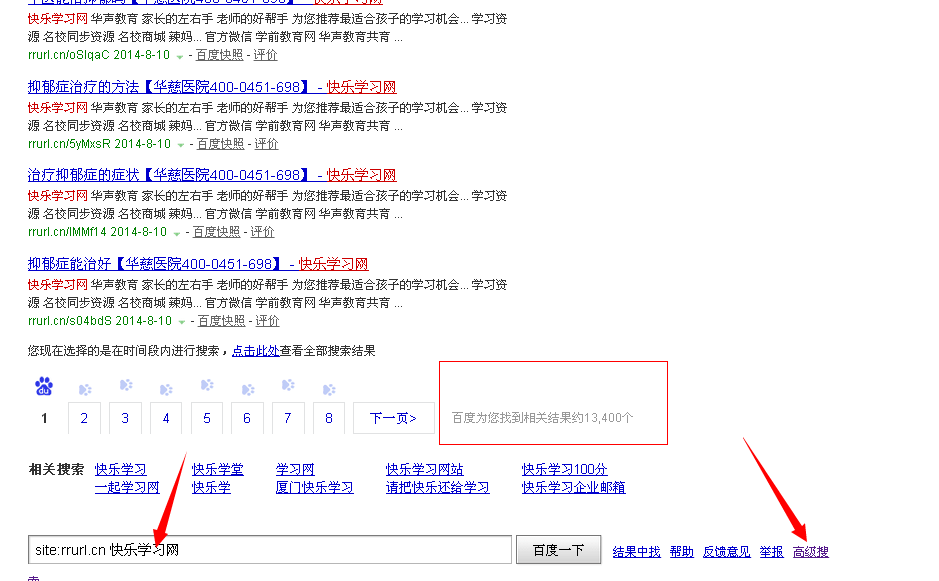Go to results page 2
939x581 pixels.
pos(84,418)
